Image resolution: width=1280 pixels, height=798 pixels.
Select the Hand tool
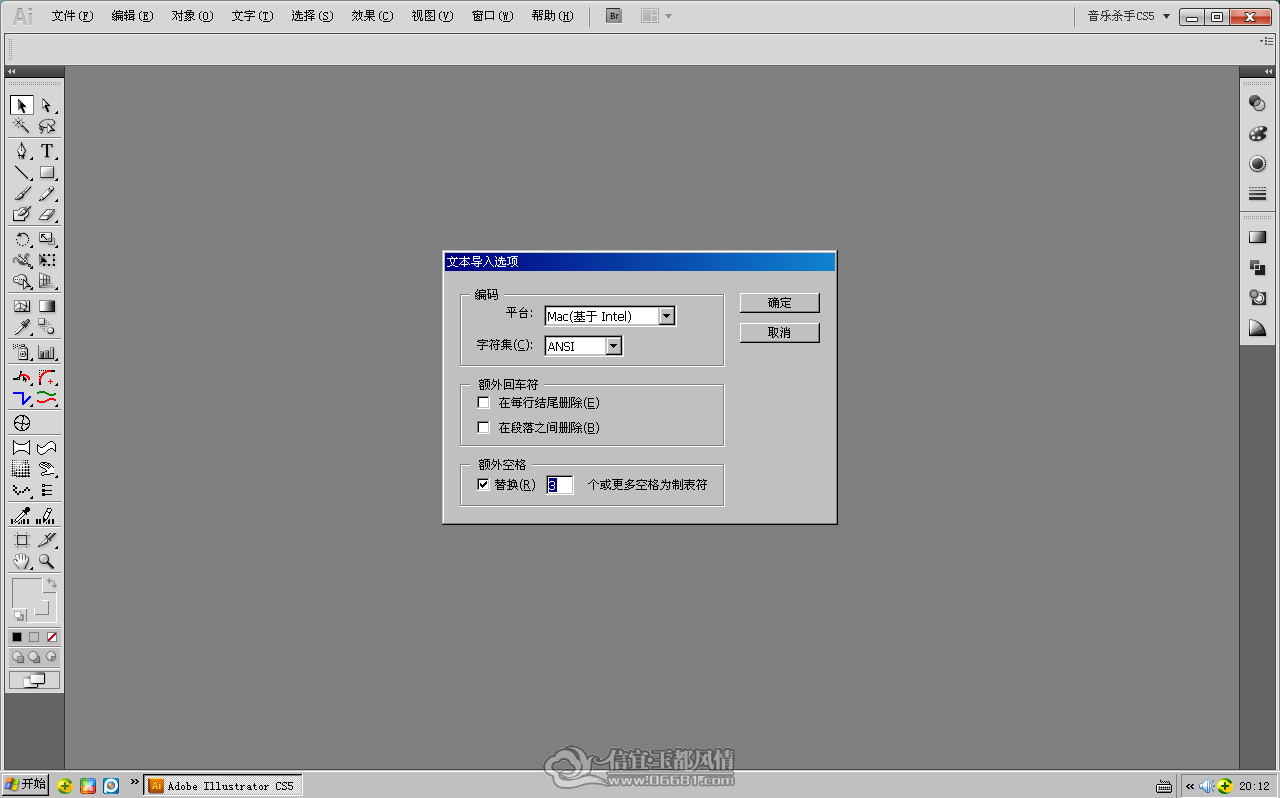(x=21, y=561)
